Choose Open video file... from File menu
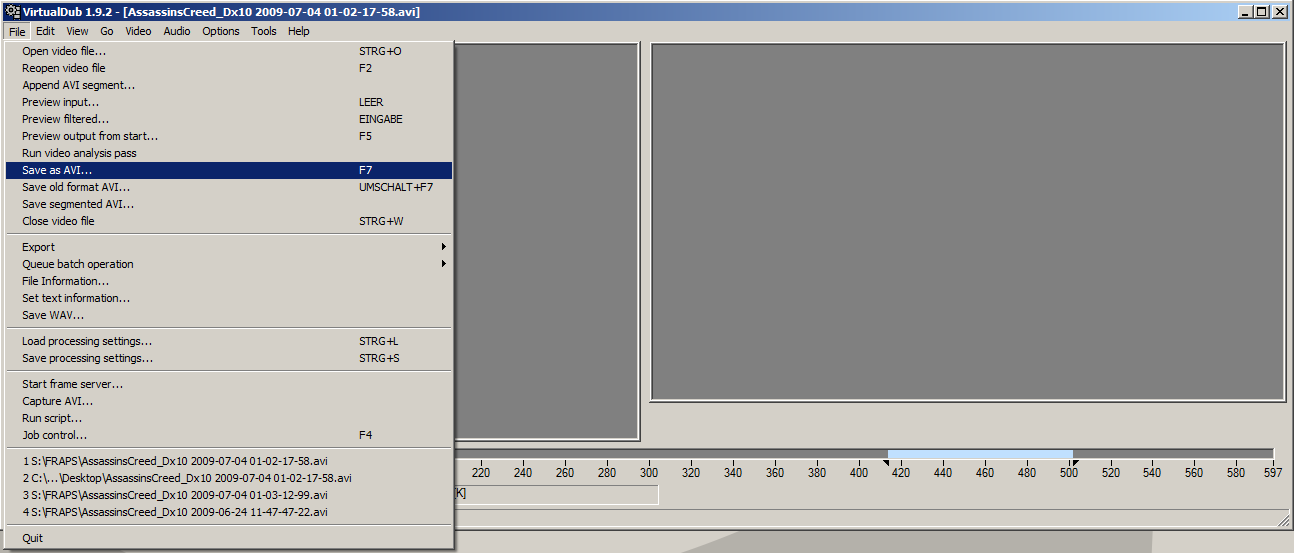The width and height of the screenshot is (1294, 553). 229,51
